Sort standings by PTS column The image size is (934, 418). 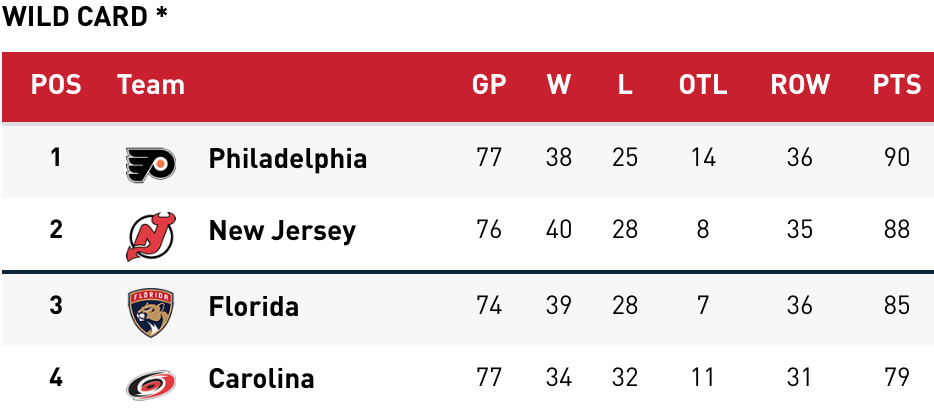[896, 85]
